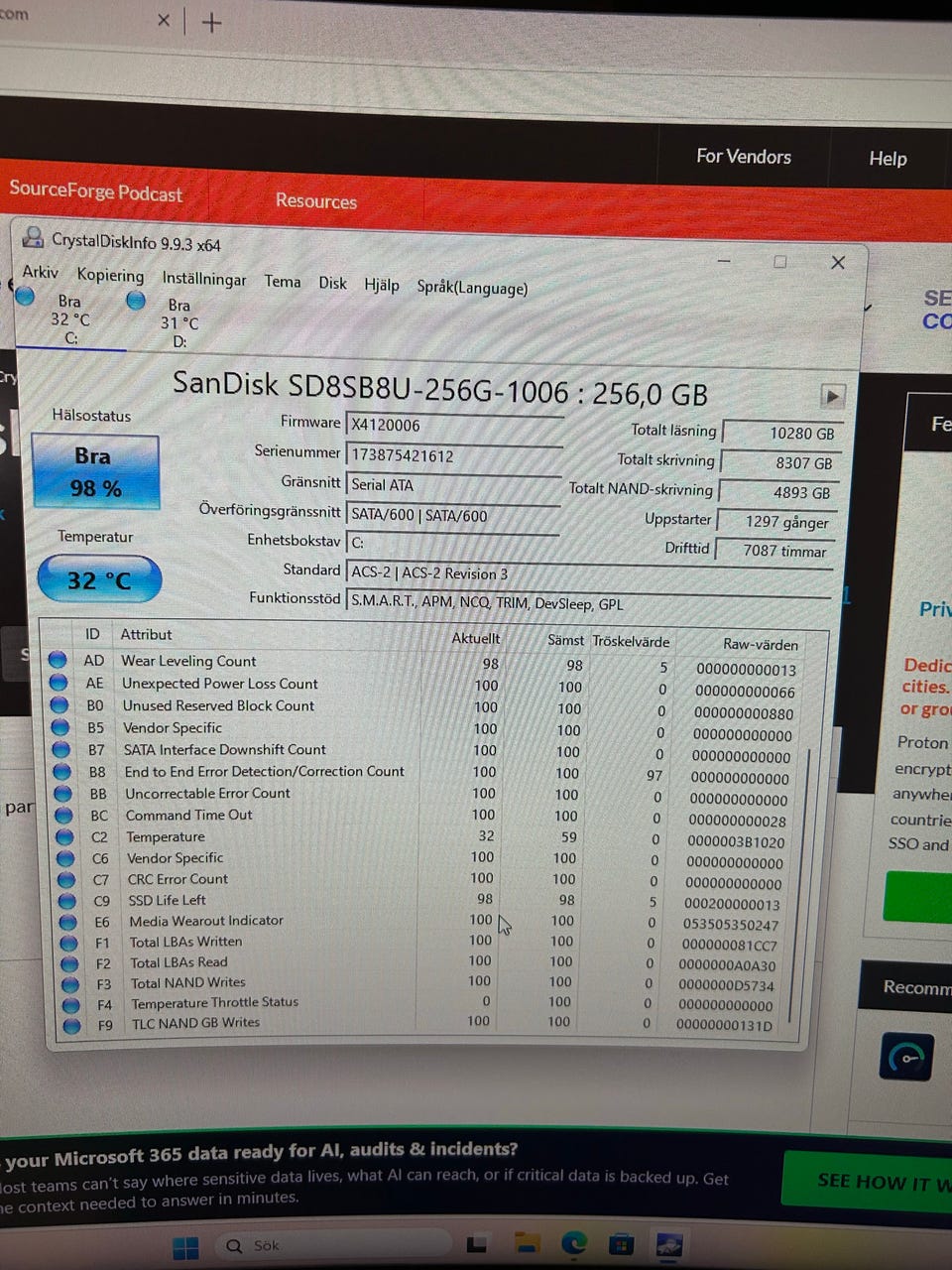Open Microsoft Edge from the taskbar
This screenshot has width=952, height=1270.
[x=574, y=1243]
